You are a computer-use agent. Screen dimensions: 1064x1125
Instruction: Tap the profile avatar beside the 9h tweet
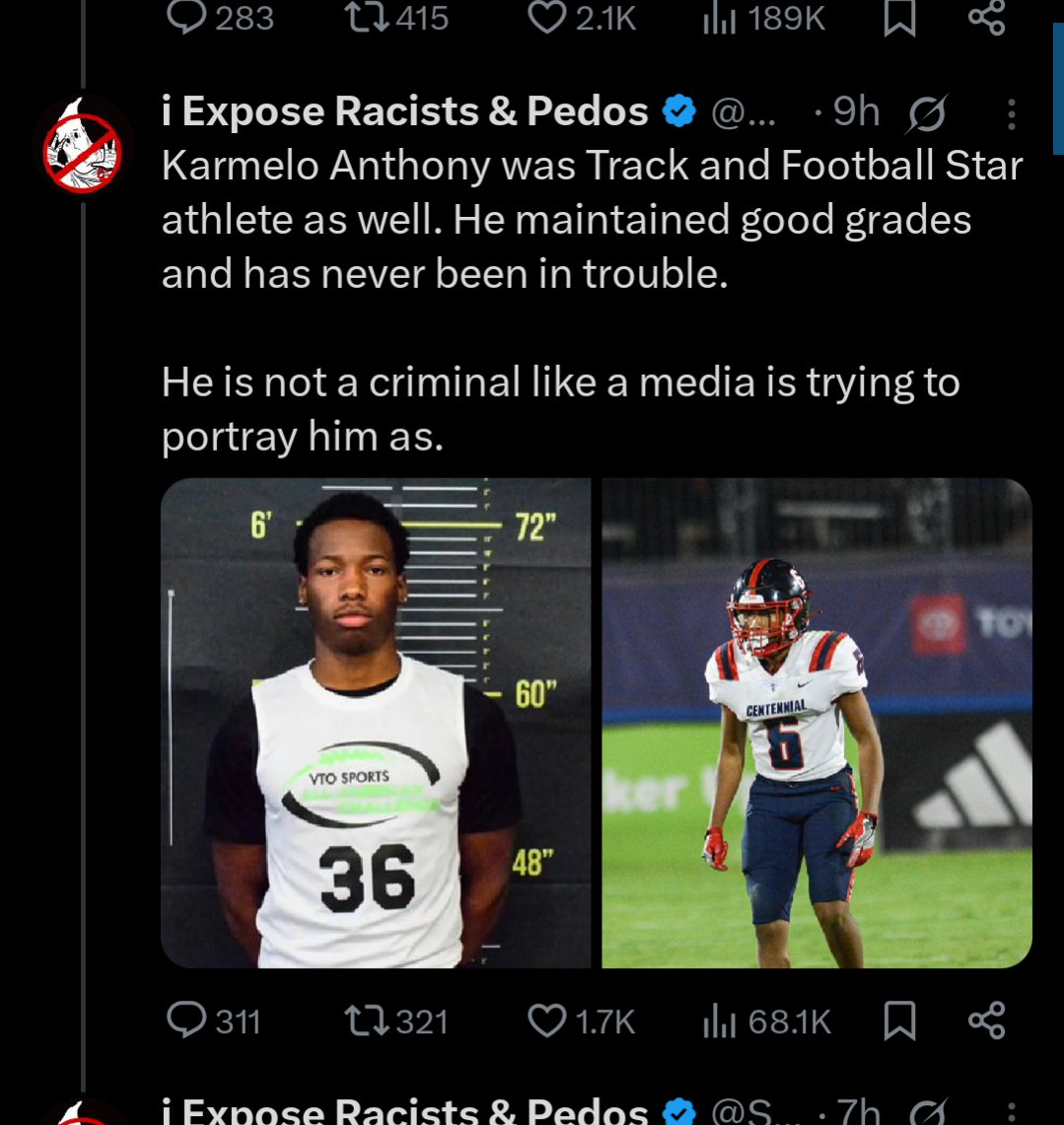point(83,146)
